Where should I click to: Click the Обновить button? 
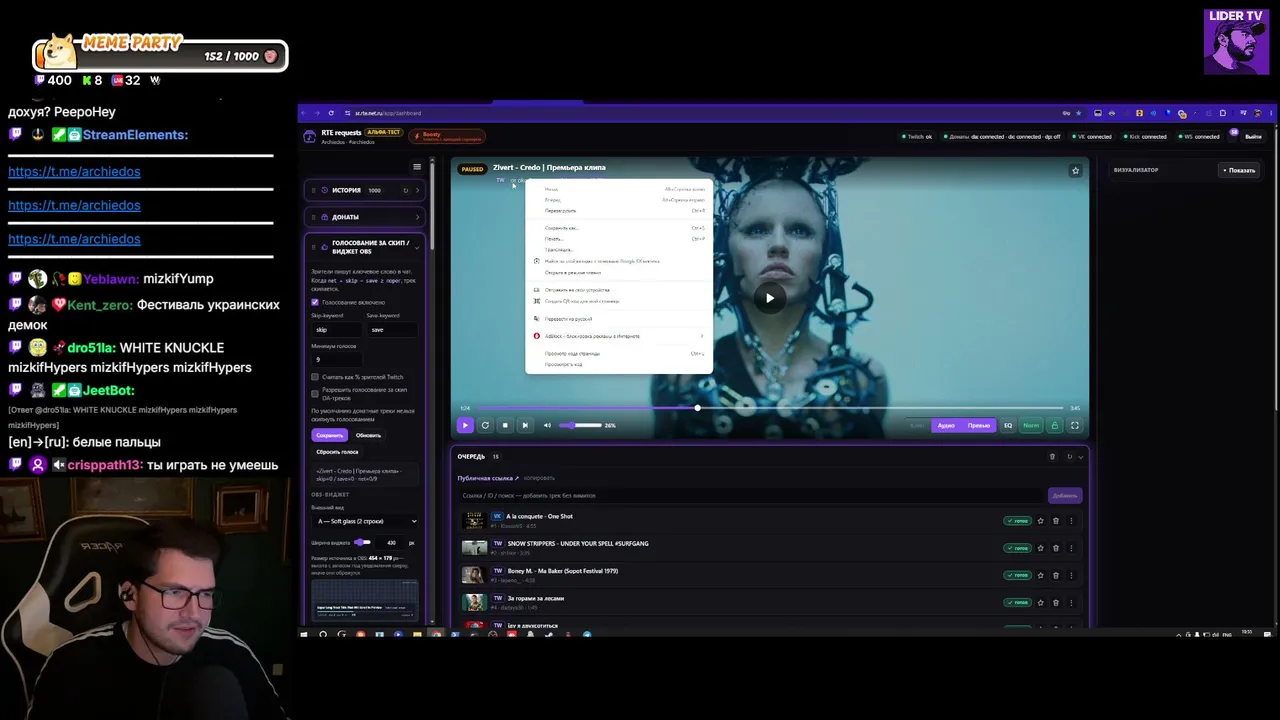[368, 435]
